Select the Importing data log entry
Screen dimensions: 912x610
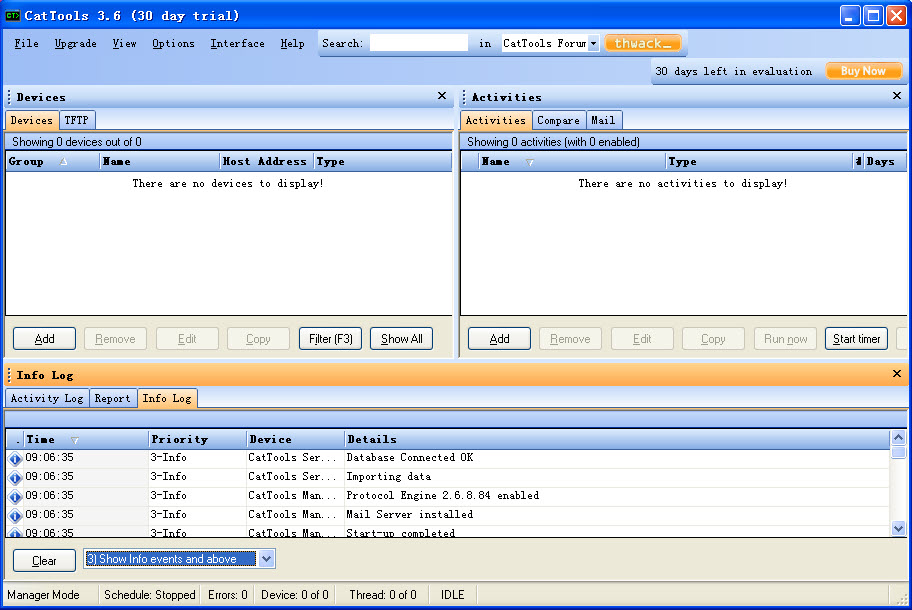(389, 477)
